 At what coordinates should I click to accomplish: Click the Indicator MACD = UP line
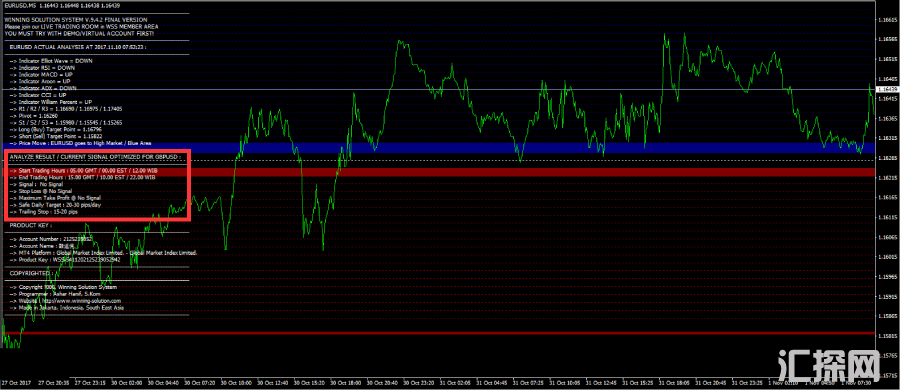coord(41,75)
